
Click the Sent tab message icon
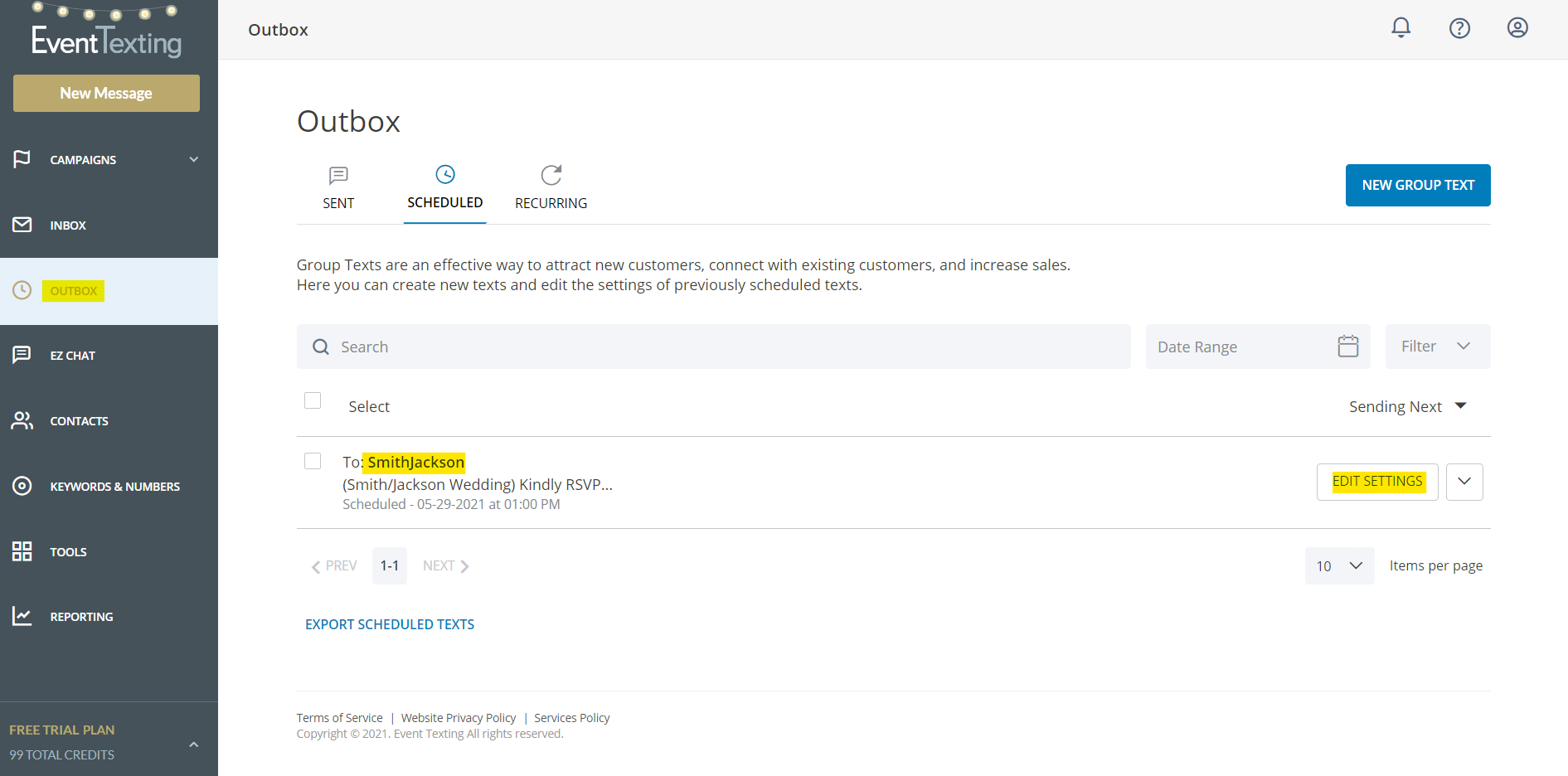(x=338, y=175)
